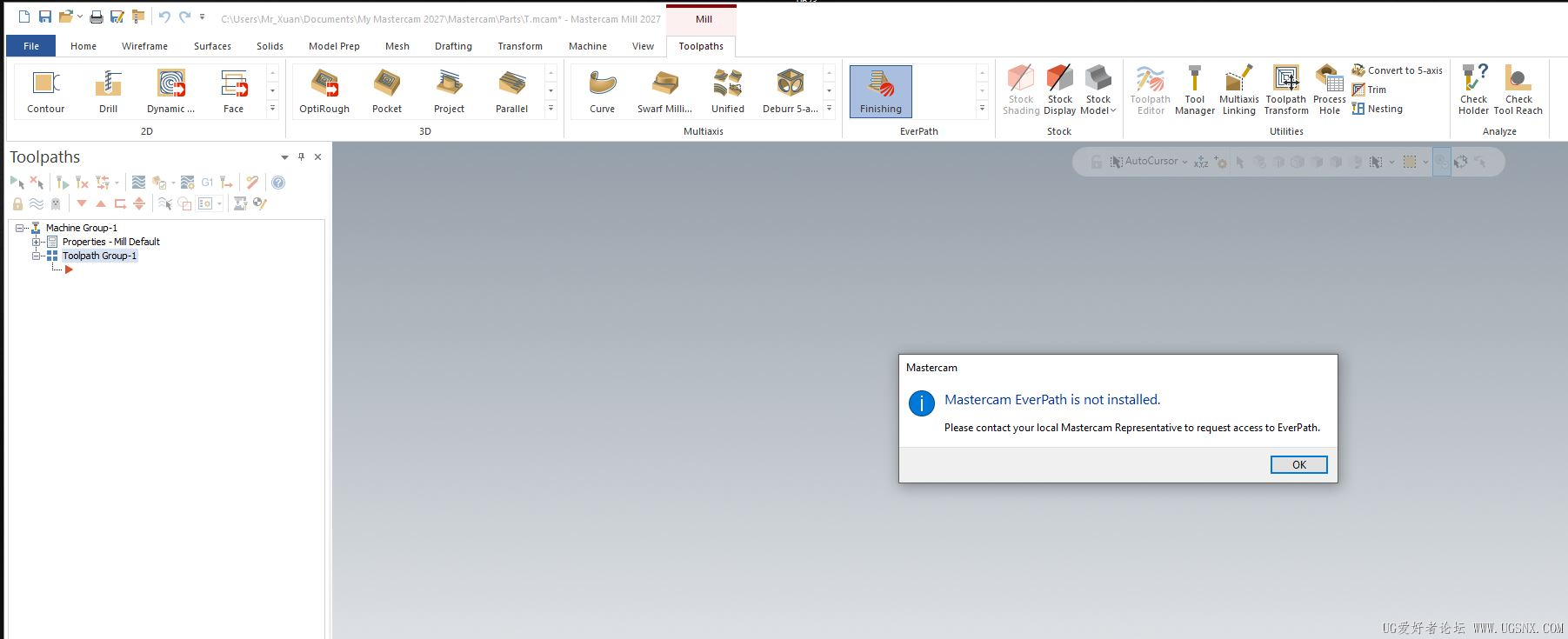
Task: Redo the last undone action
Action: (x=184, y=17)
